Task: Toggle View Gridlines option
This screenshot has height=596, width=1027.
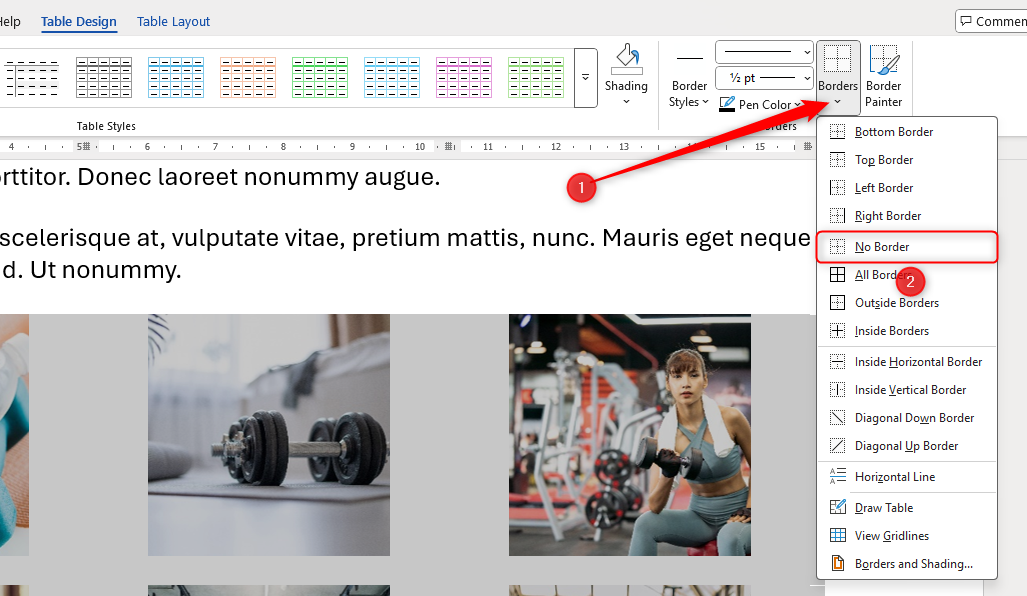Action: tap(891, 536)
